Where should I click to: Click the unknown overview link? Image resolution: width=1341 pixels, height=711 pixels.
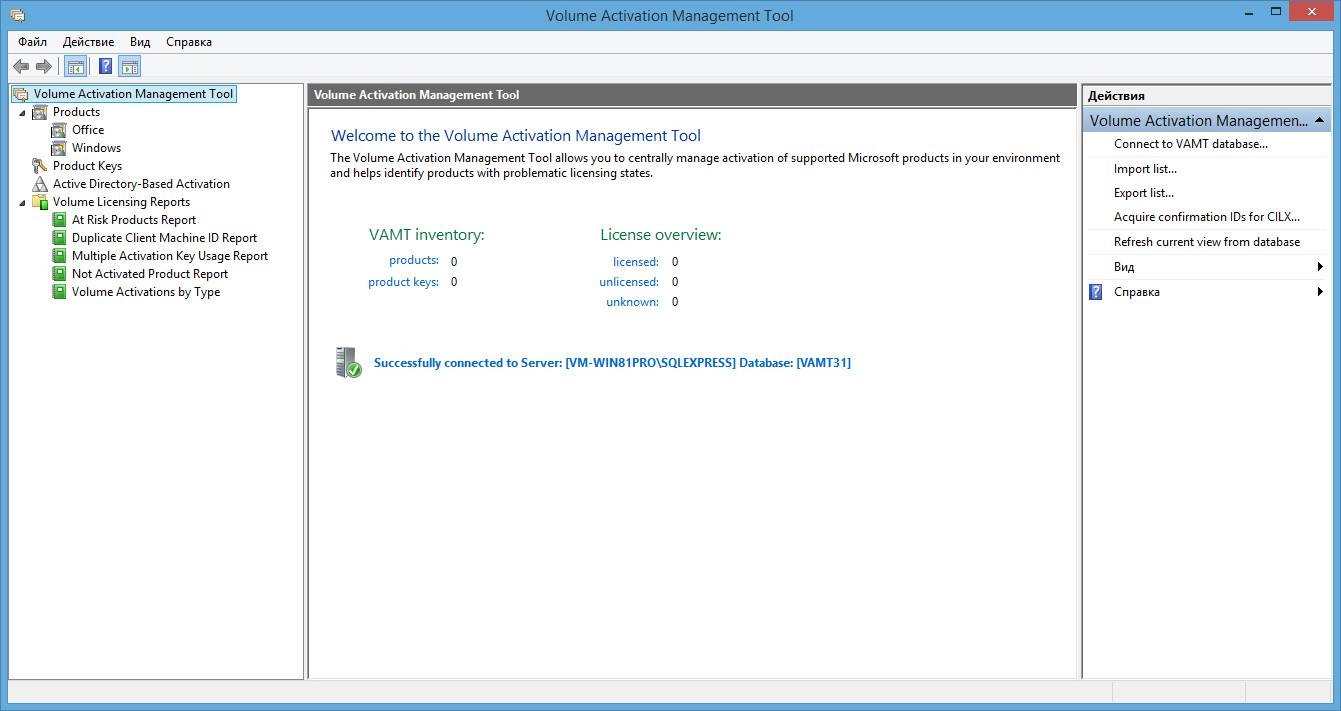(x=632, y=302)
